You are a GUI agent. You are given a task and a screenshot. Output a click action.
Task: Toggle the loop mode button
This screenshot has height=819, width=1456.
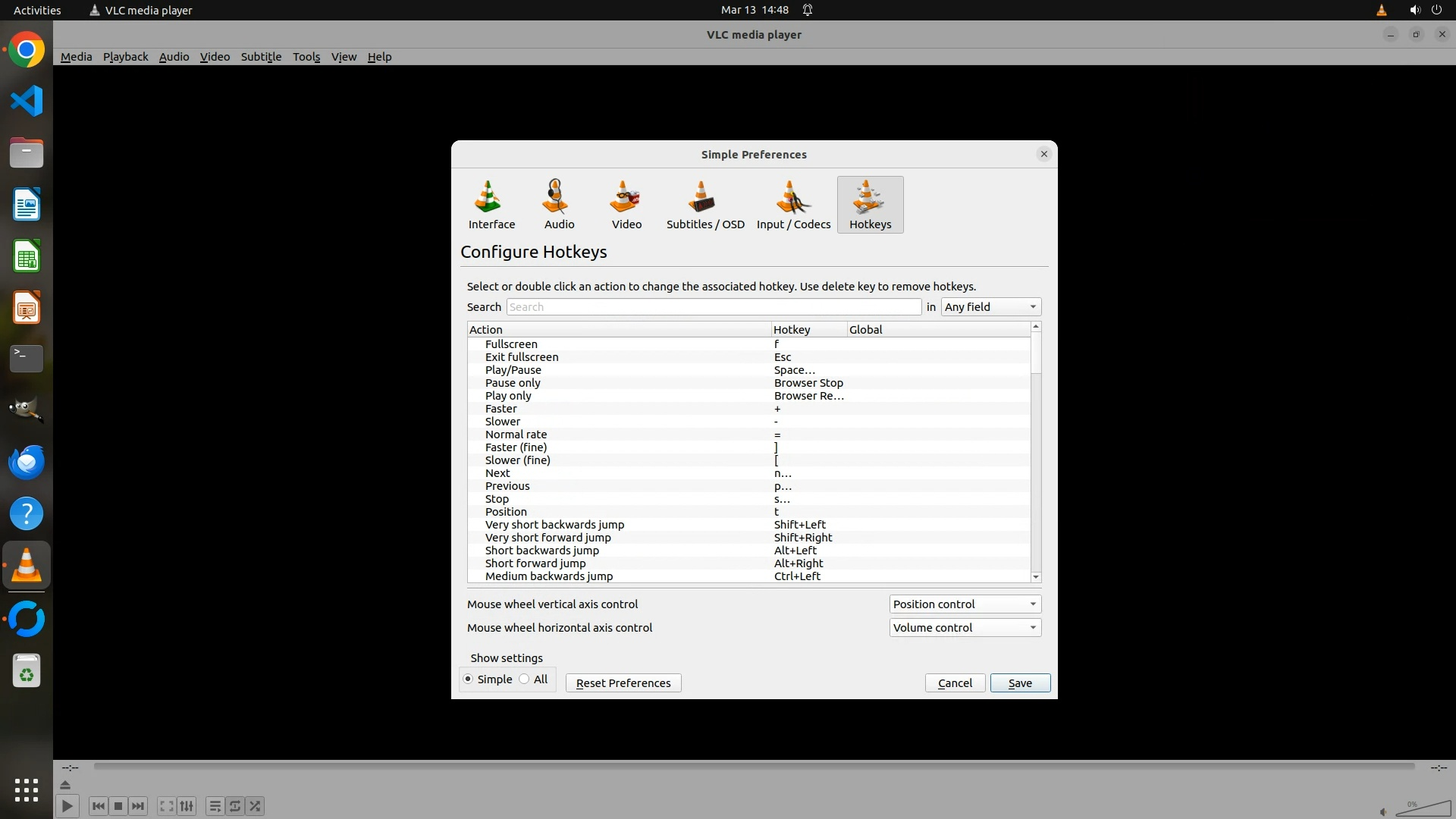235,806
